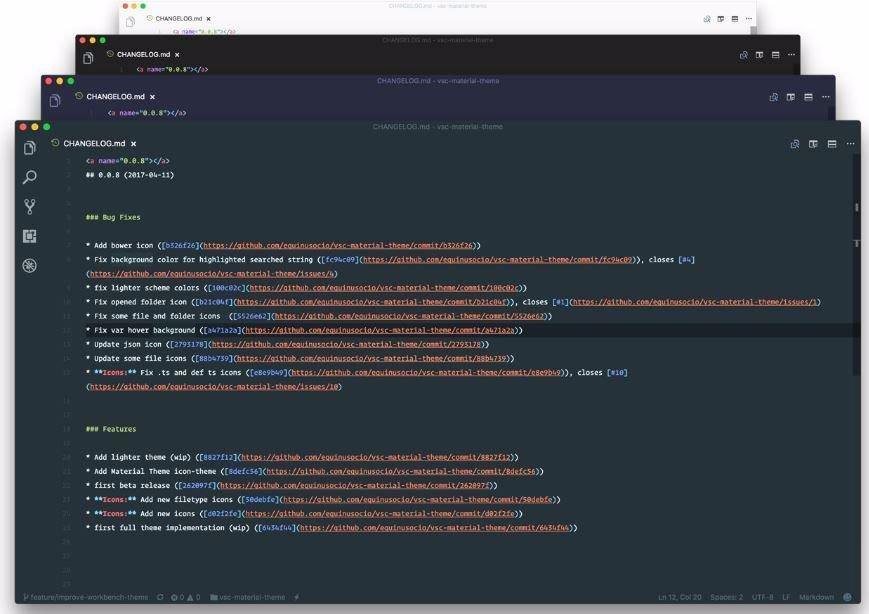Screen dimensions: 869x614
Task: Click feedback smiley in status bar
Action: pos(847,597)
